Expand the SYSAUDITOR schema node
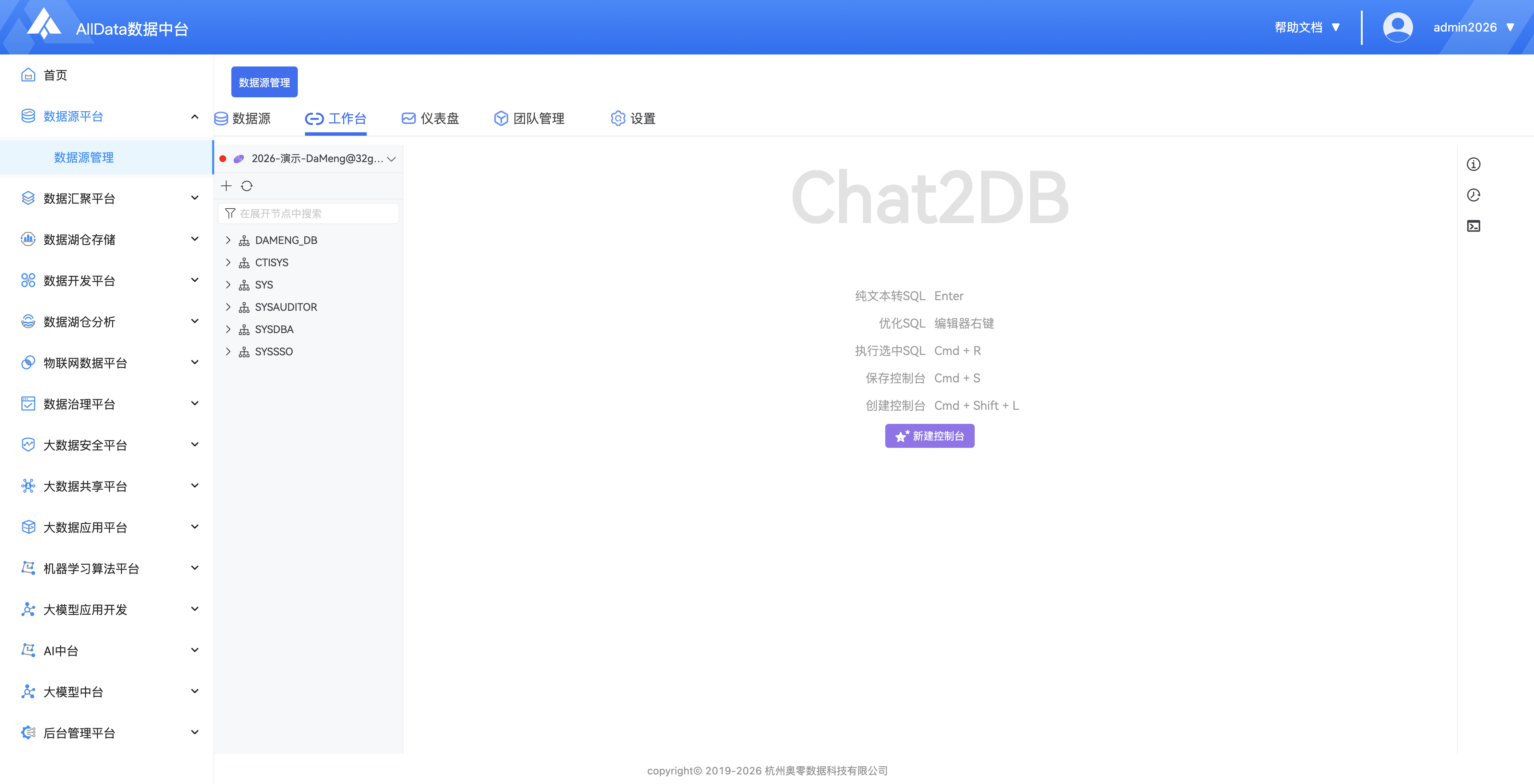 click(228, 307)
